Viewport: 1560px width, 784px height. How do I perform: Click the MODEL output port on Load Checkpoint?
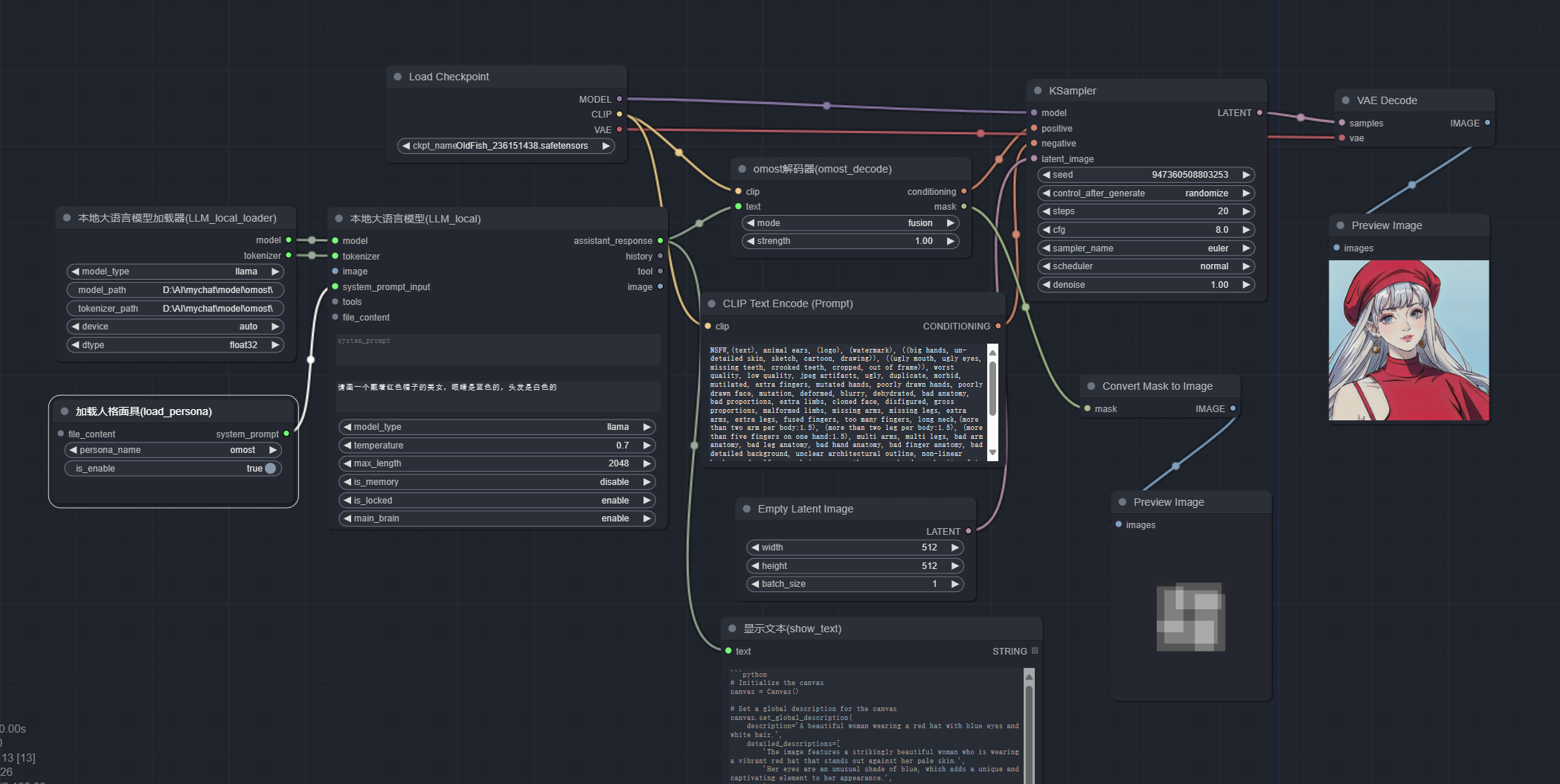[x=619, y=99]
